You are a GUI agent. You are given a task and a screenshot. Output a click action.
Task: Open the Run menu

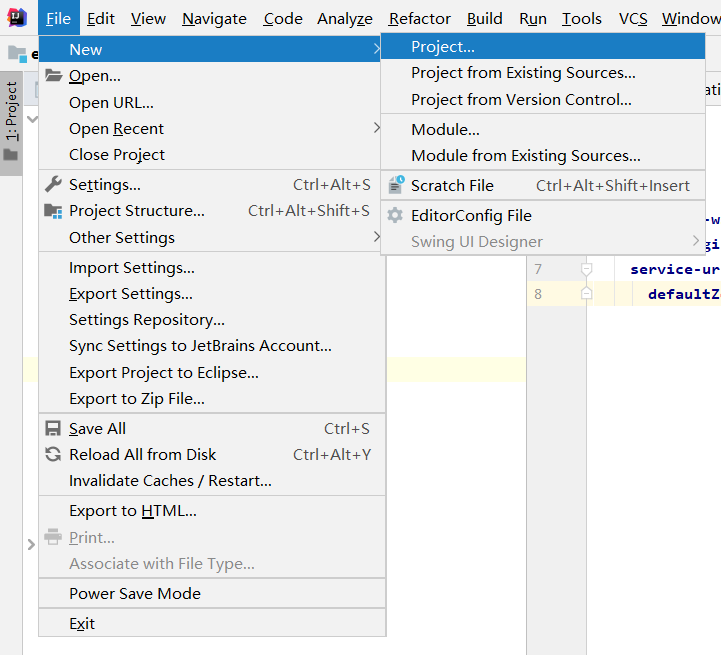pos(533,18)
